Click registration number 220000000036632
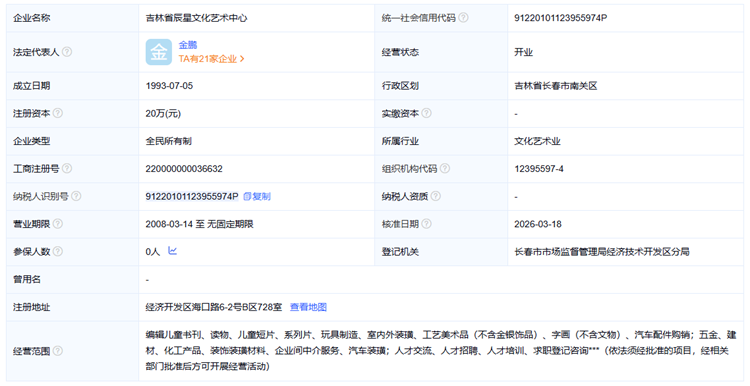 coord(184,168)
